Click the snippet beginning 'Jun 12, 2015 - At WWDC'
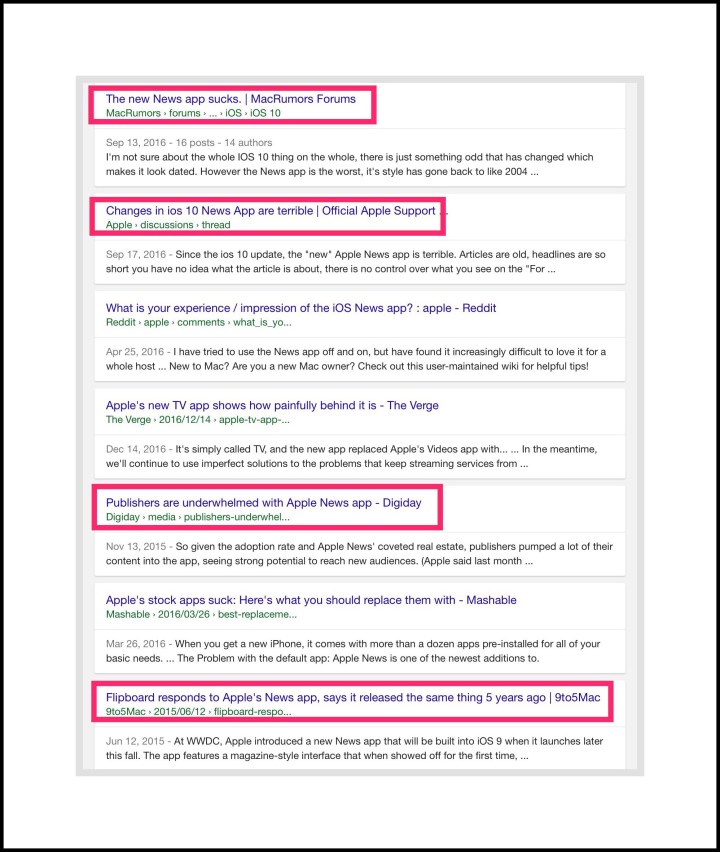 [354, 748]
